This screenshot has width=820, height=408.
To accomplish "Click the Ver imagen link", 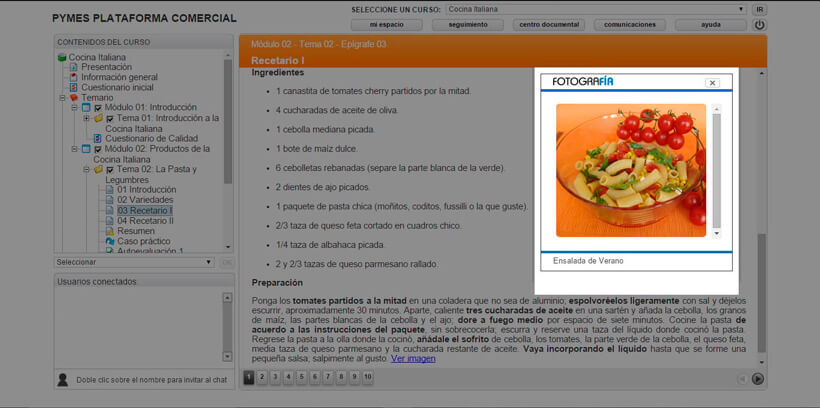I will tap(413, 359).
